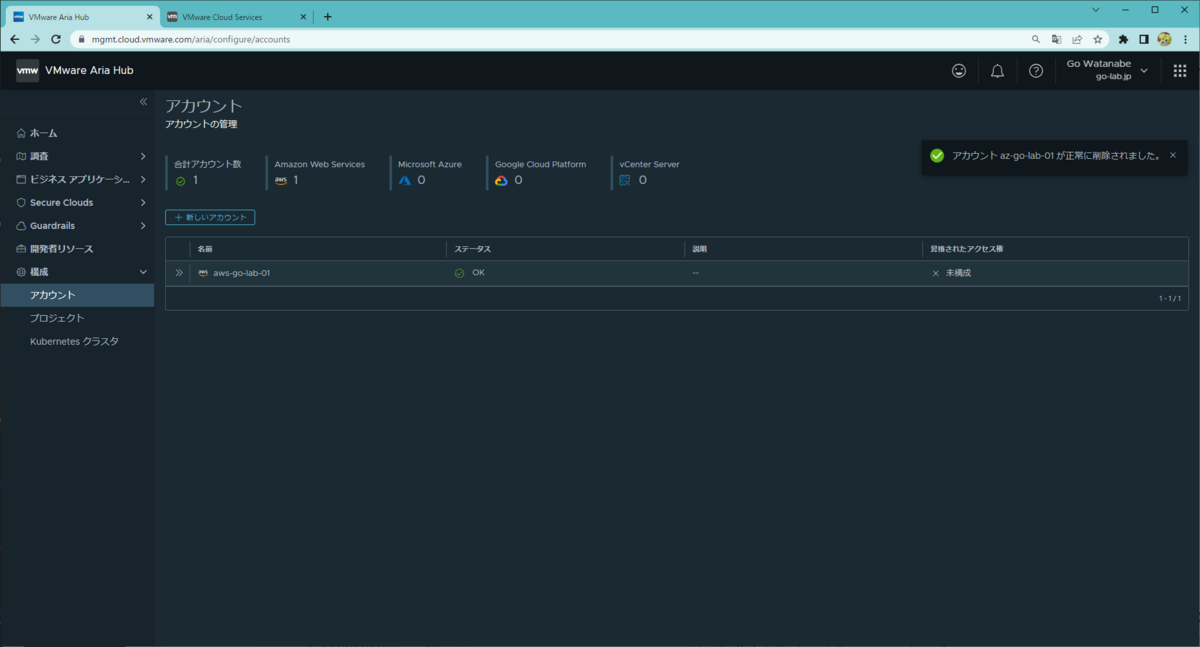Screen dimensions: 1200x647
Task: Click the Microsoft Azure icon
Action: (405, 181)
